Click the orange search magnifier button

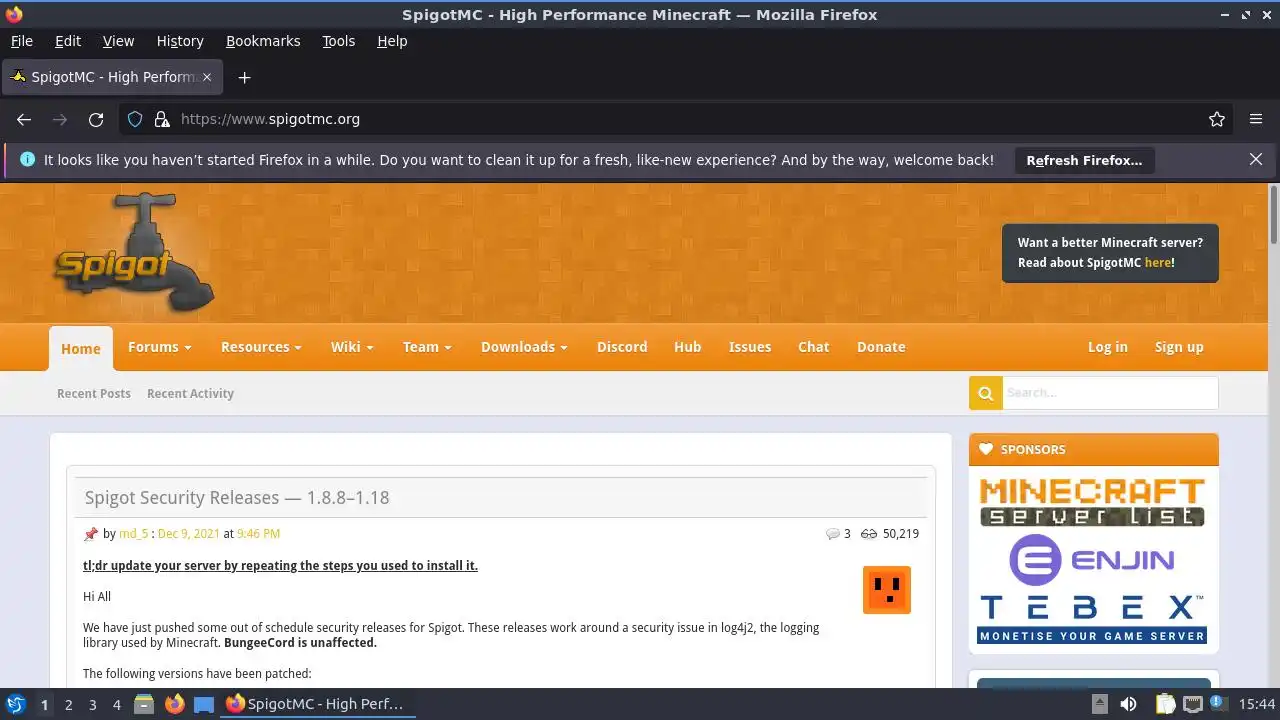pyautogui.click(x=985, y=393)
